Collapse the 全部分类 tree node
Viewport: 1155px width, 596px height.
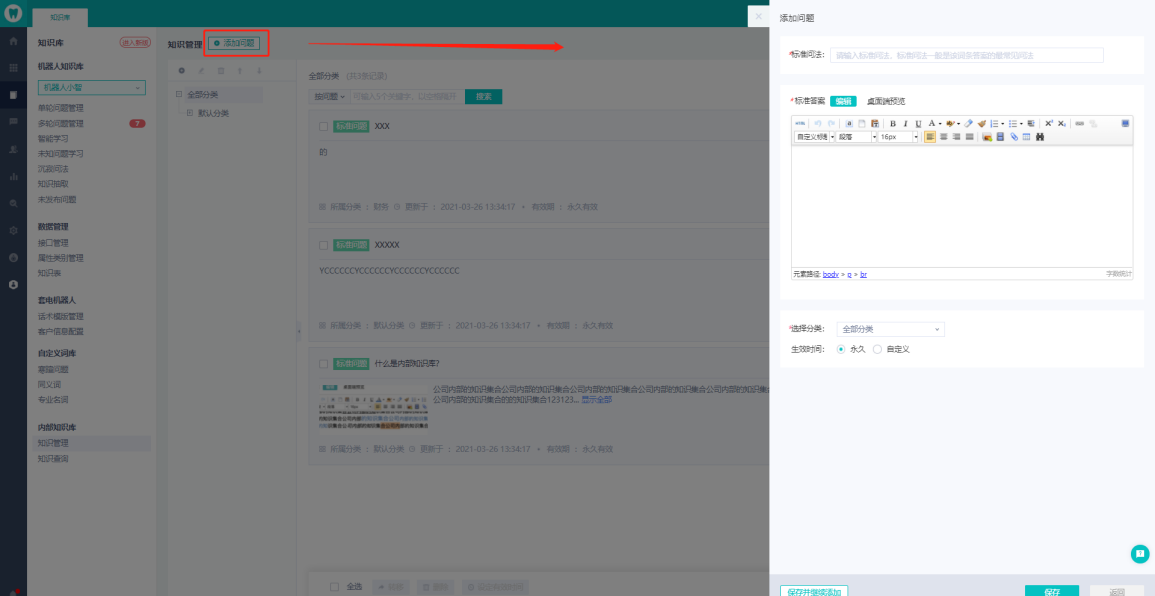pos(179,94)
